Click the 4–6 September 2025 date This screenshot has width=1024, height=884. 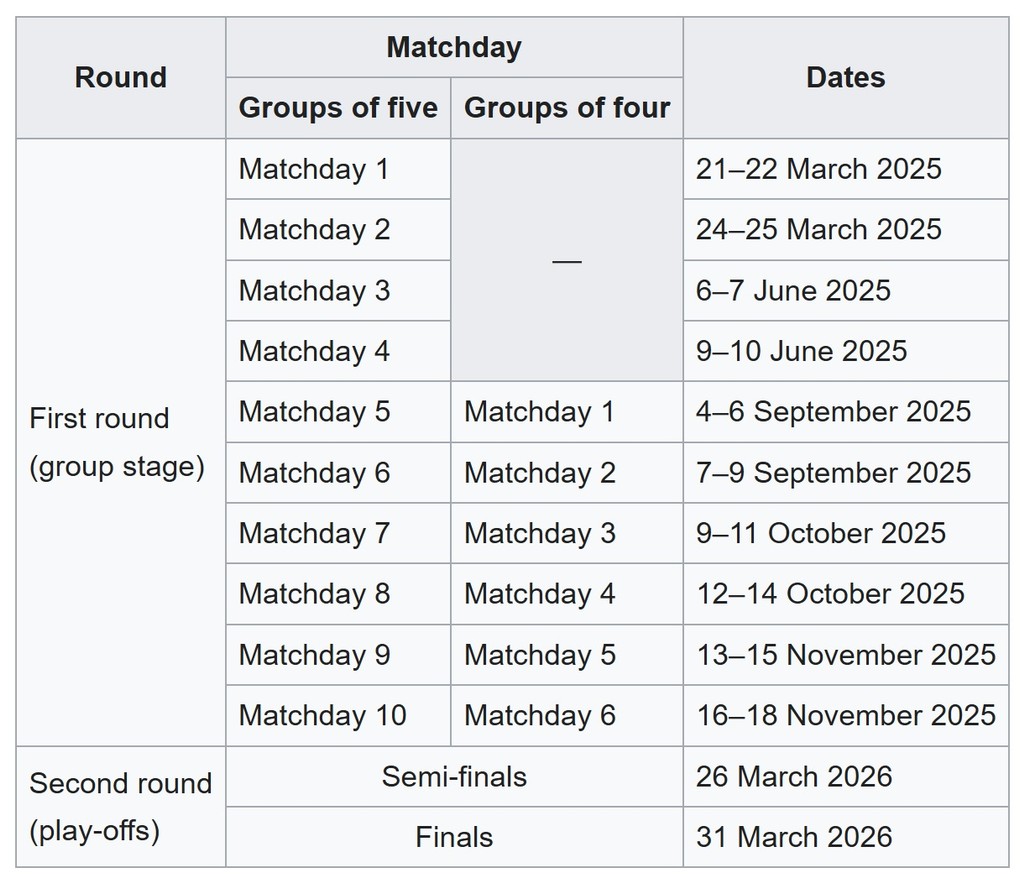833,412
